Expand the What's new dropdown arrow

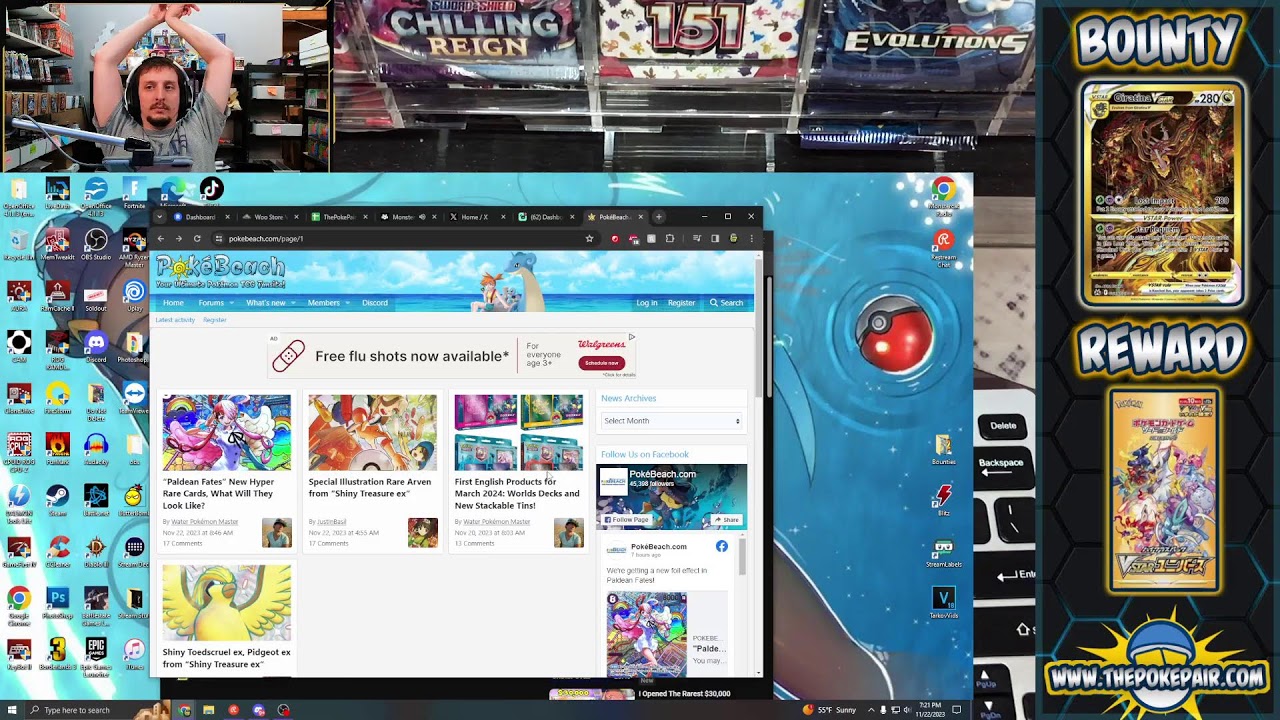click(293, 303)
